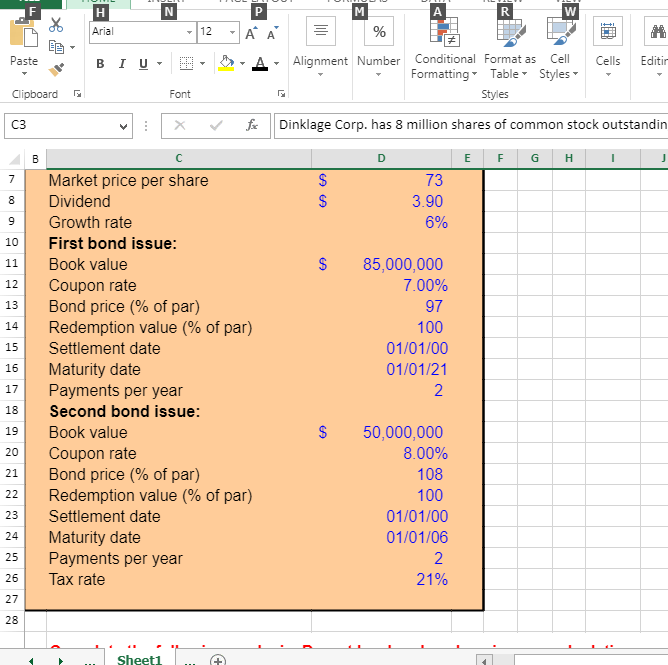Add a new sheet plus button
This screenshot has height=665, width=668.
[218, 660]
